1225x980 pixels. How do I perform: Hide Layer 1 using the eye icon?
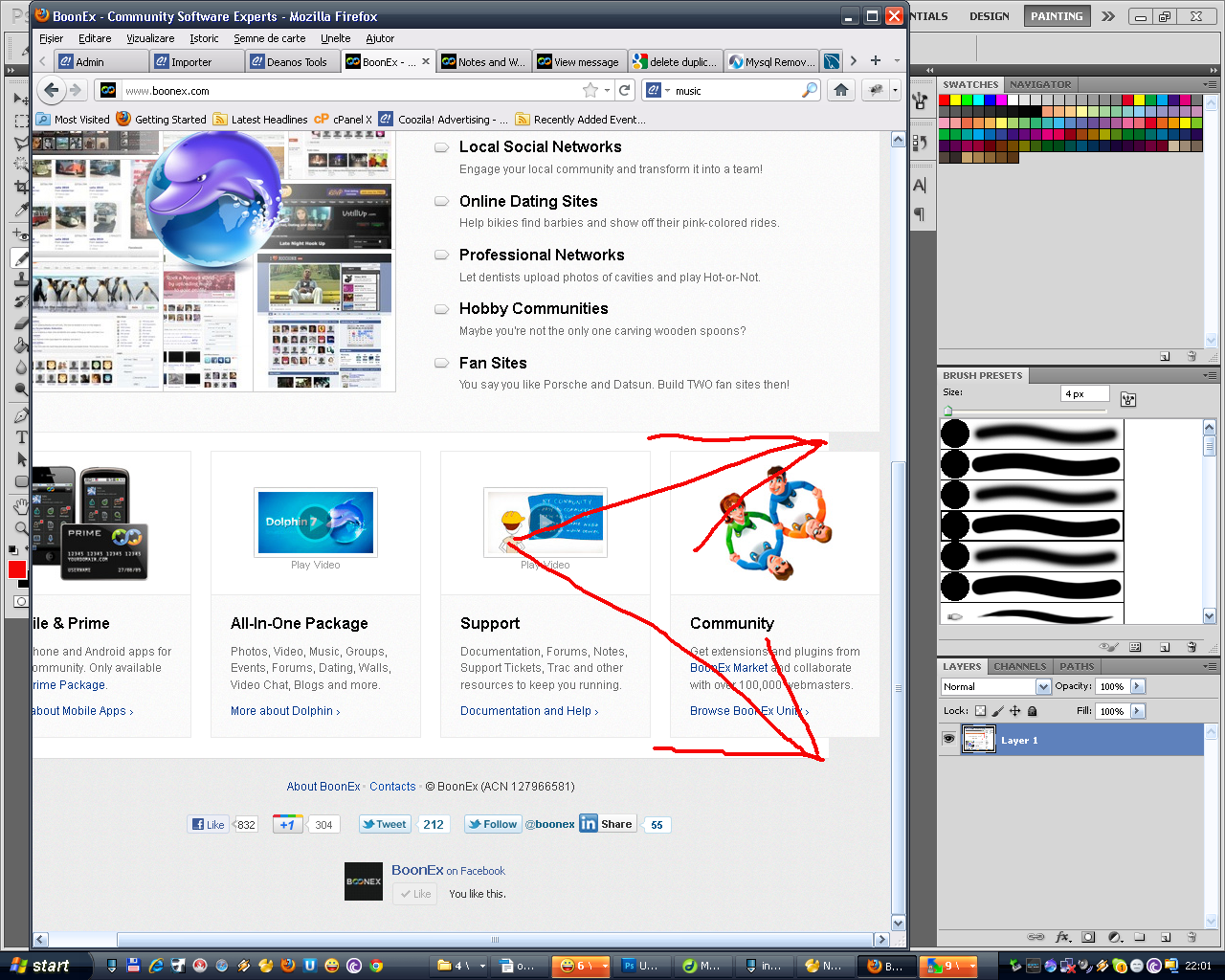pos(948,739)
